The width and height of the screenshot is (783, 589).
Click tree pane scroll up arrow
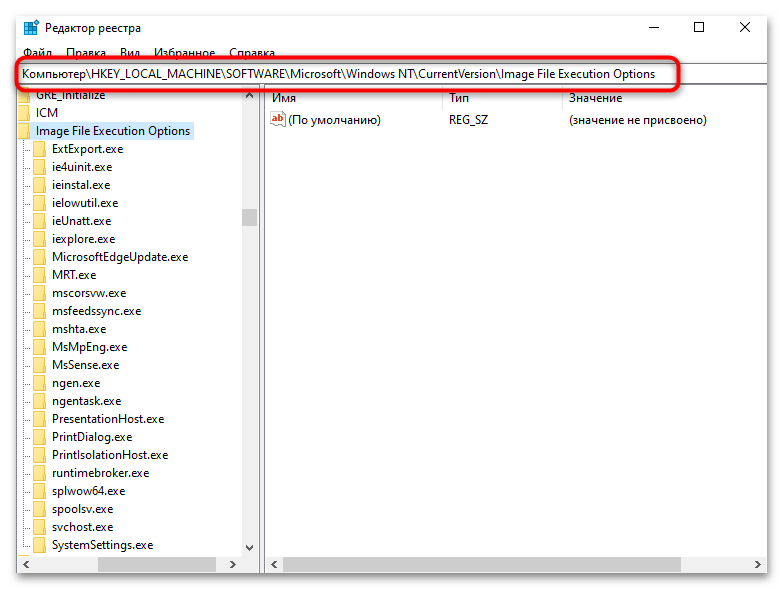[250, 95]
